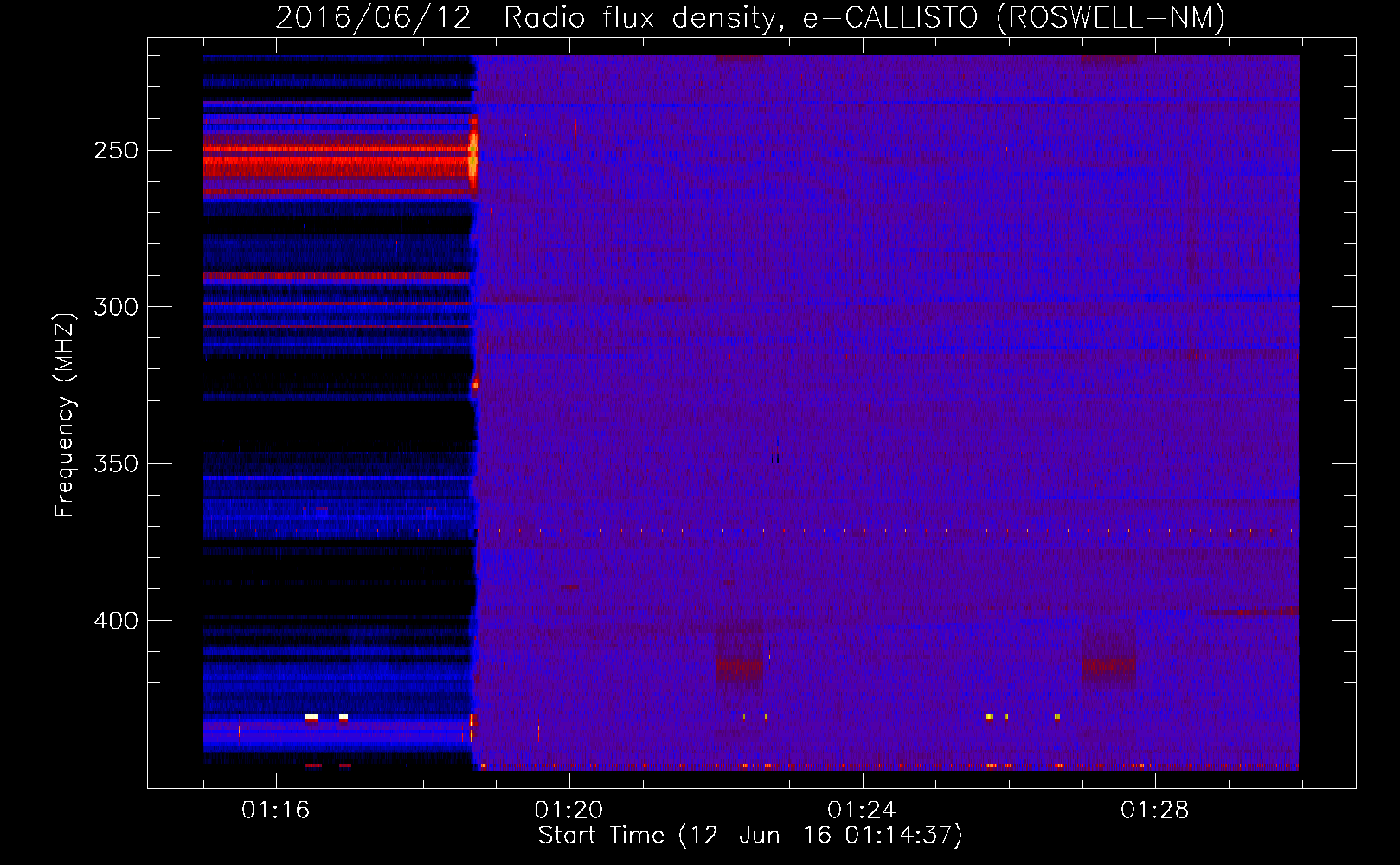Click the "Start Time (12-Jun-16 01:14:37)" label
The width and height of the screenshot is (1400, 865).
750,836
